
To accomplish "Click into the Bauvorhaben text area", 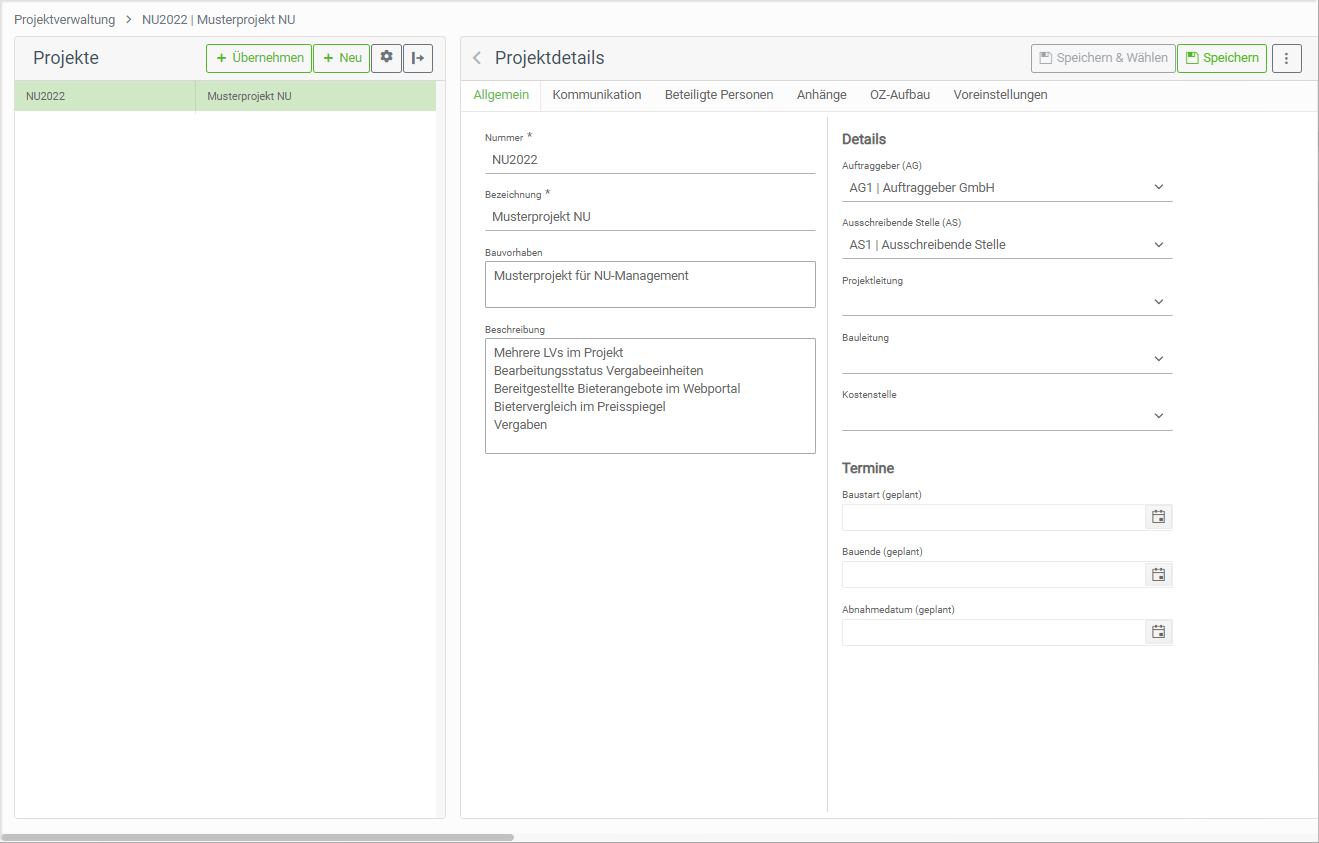I will 650,284.
